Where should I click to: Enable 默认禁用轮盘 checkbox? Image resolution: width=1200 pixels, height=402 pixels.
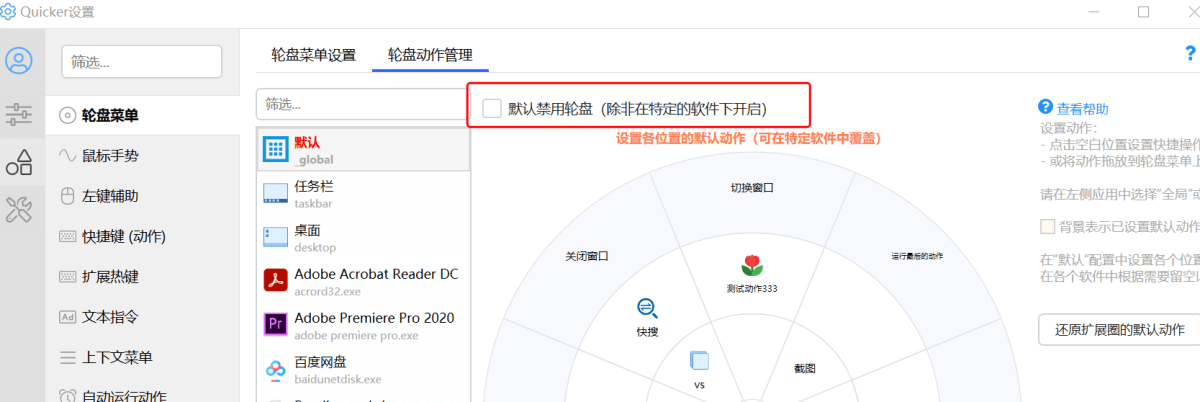(x=492, y=108)
